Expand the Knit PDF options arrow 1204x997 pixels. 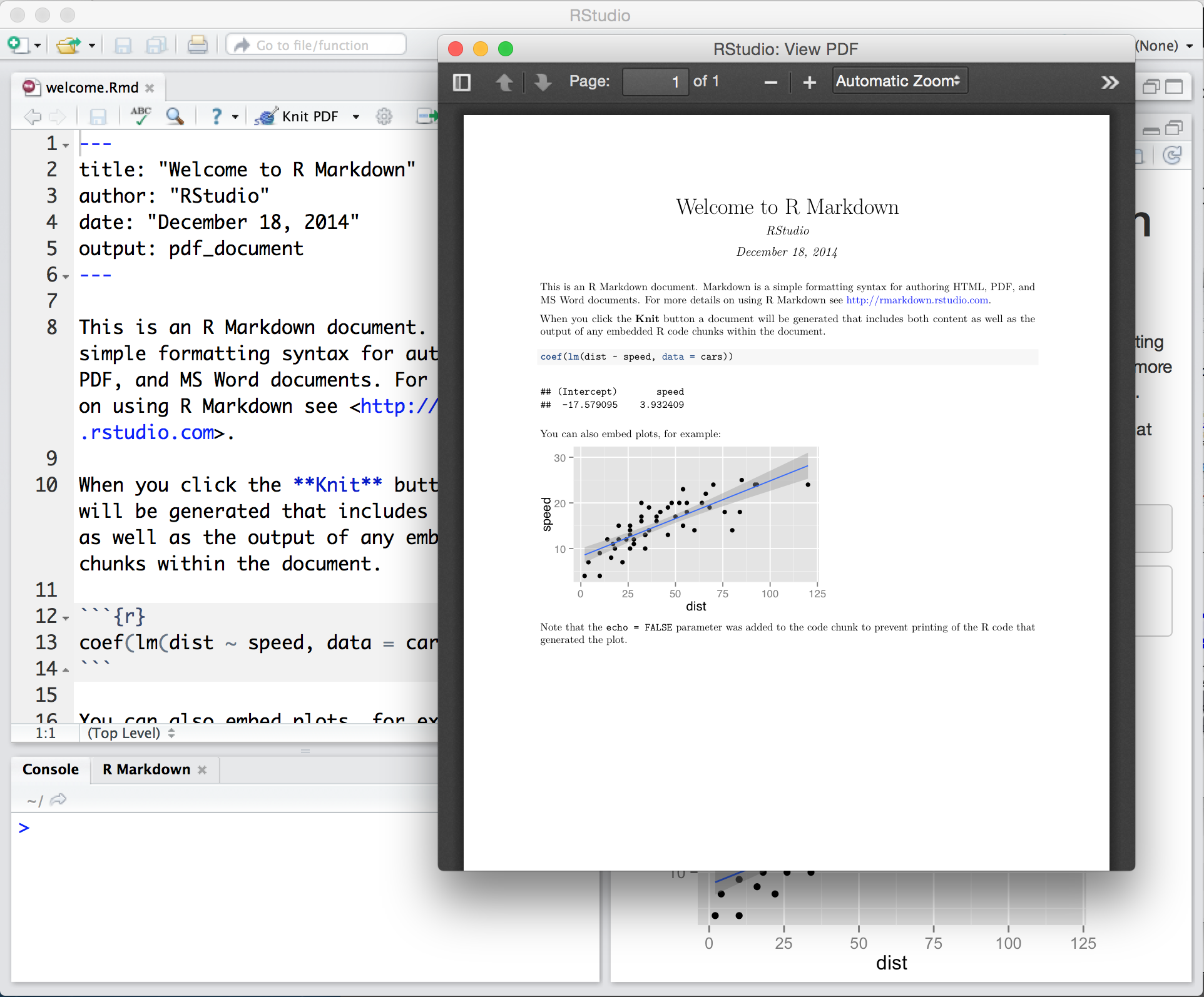[356, 117]
